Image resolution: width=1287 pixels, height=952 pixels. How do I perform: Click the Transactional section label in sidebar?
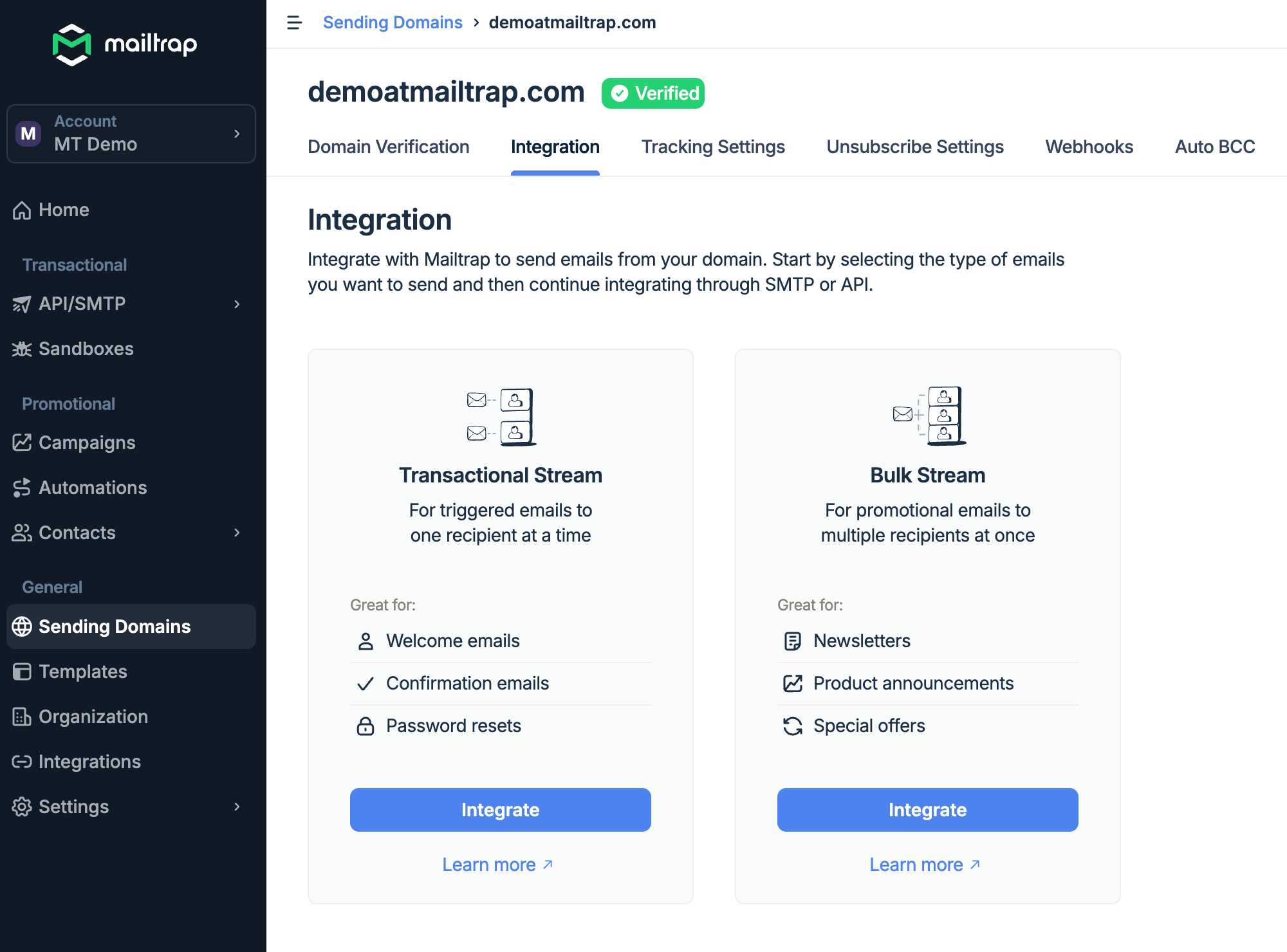(75, 265)
